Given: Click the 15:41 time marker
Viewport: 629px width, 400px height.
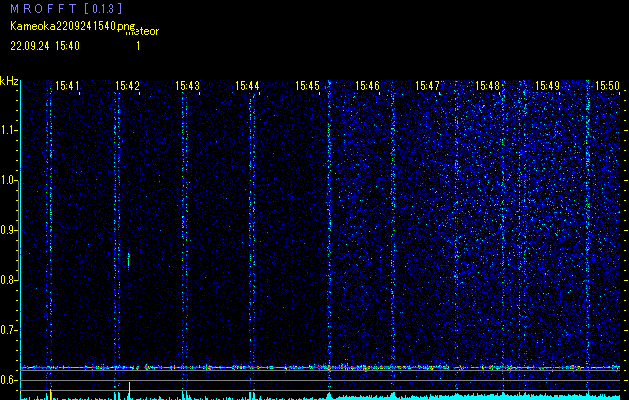Looking at the screenshot, I should coord(67,85).
